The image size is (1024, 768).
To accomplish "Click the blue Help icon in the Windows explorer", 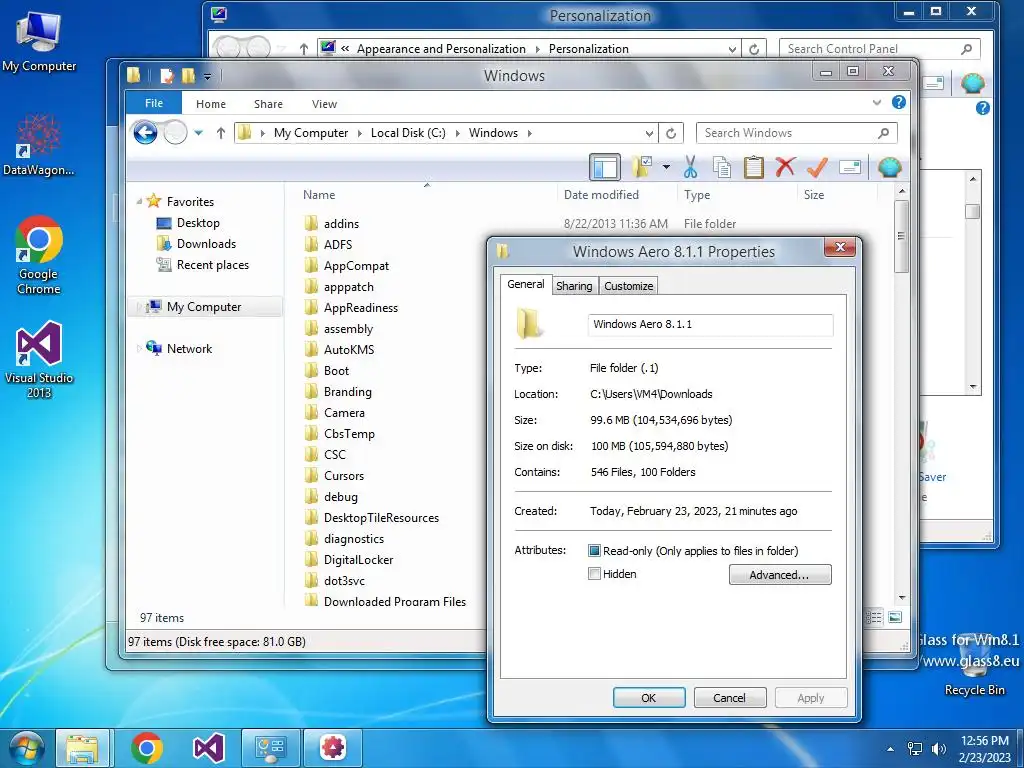I will click(x=899, y=103).
